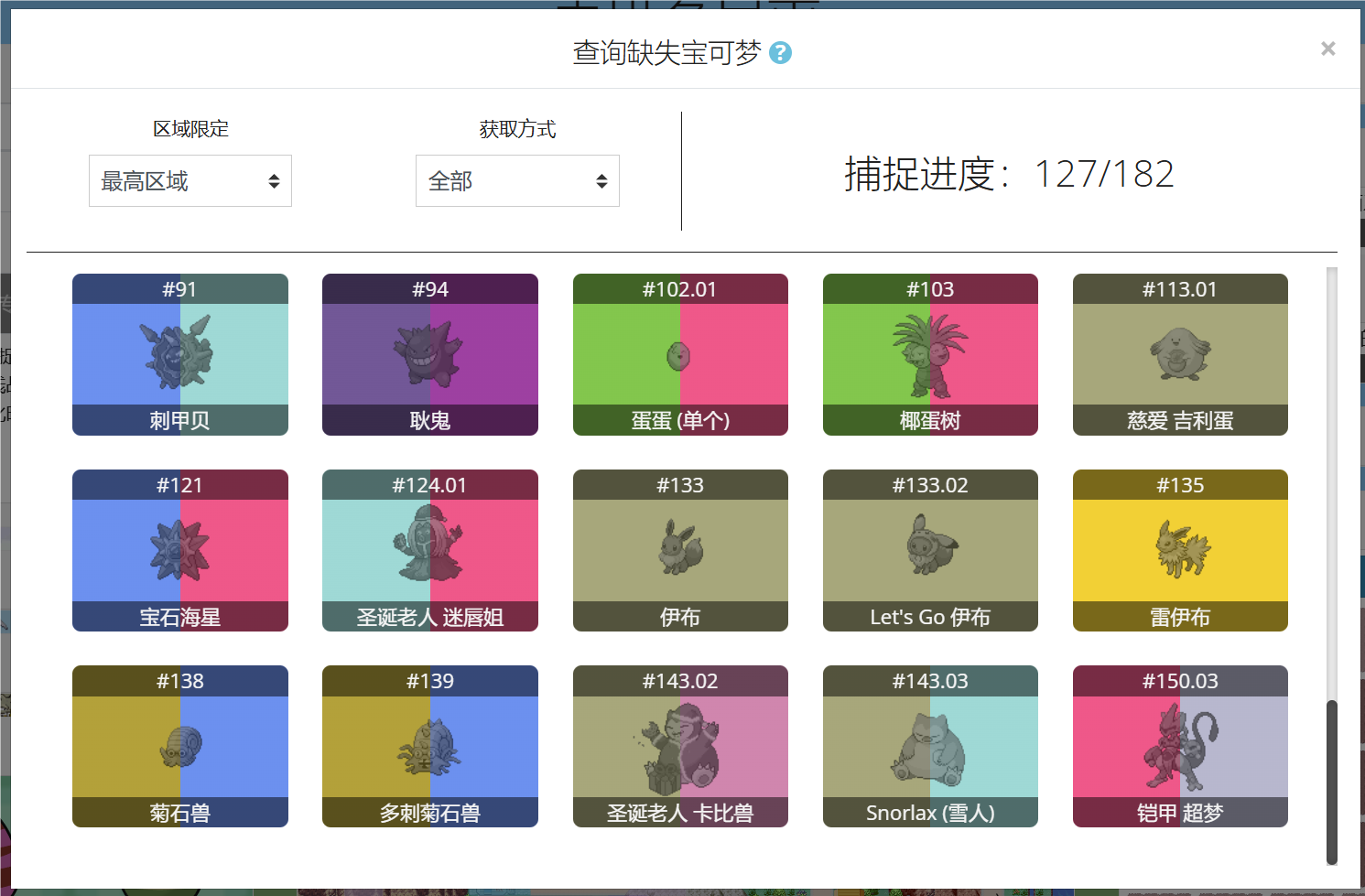Viewport: 1365px width, 896px height.
Task: Click the #133.02 number label
Action: point(930,485)
